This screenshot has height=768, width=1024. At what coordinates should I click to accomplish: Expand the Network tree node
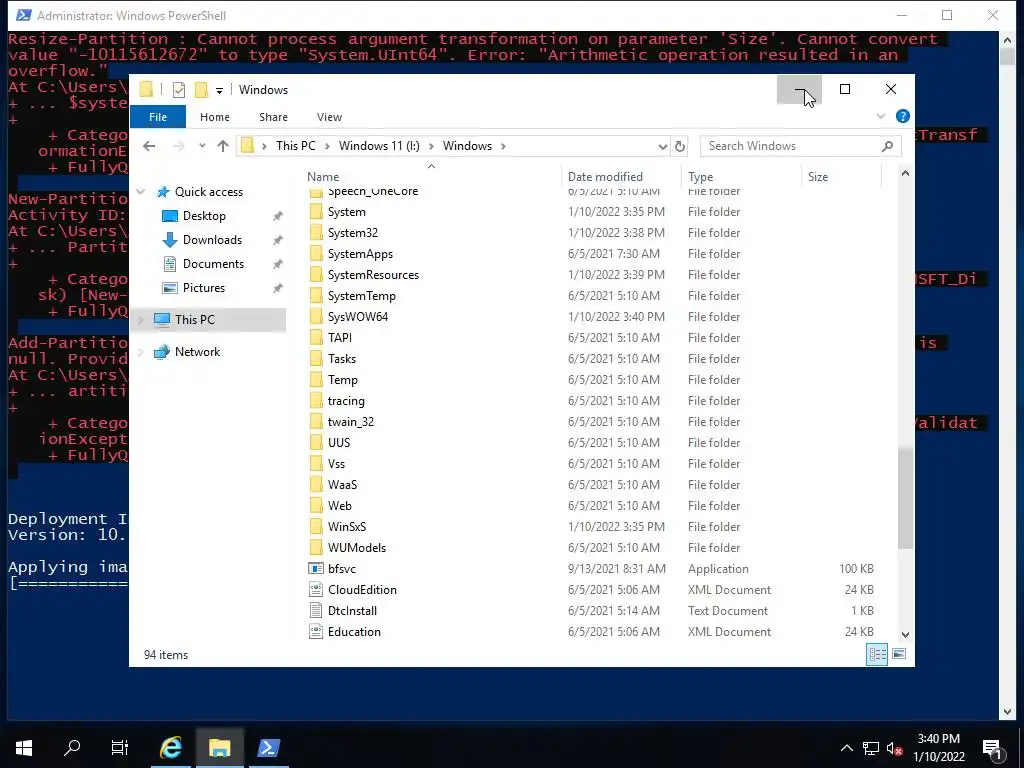(x=141, y=352)
